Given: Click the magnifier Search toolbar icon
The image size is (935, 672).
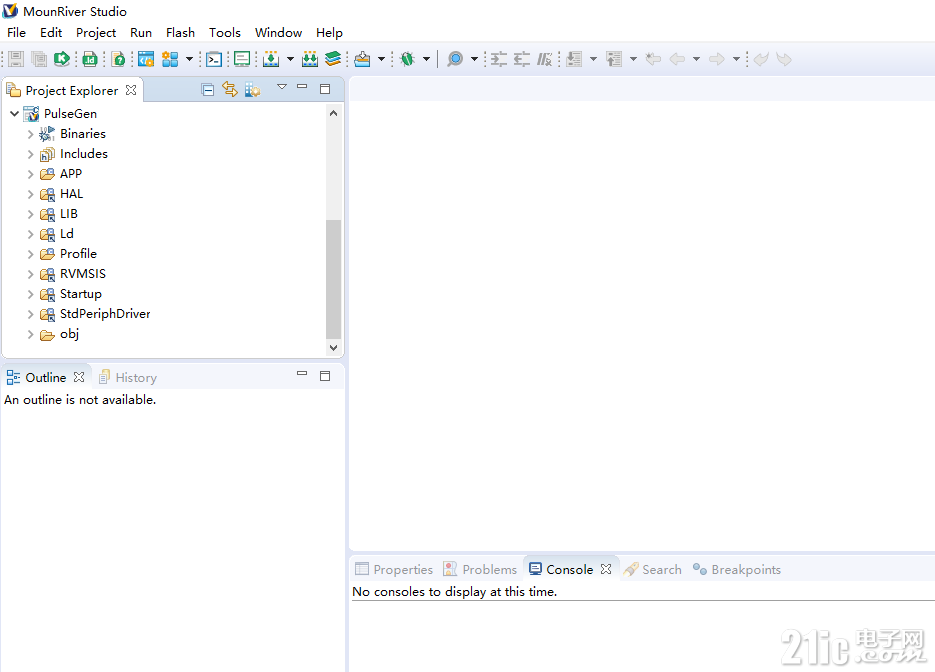Looking at the screenshot, I should 455,59.
